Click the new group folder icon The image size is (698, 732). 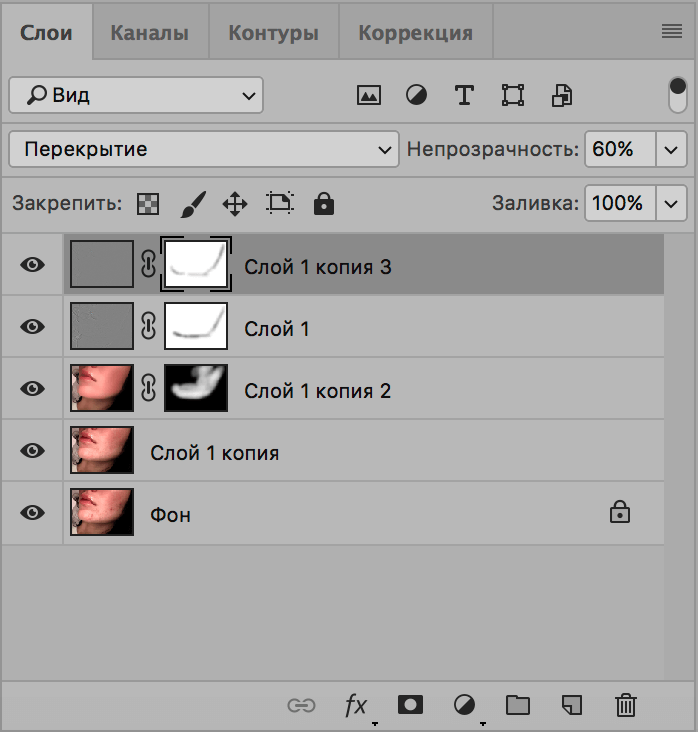tap(518, 705)
